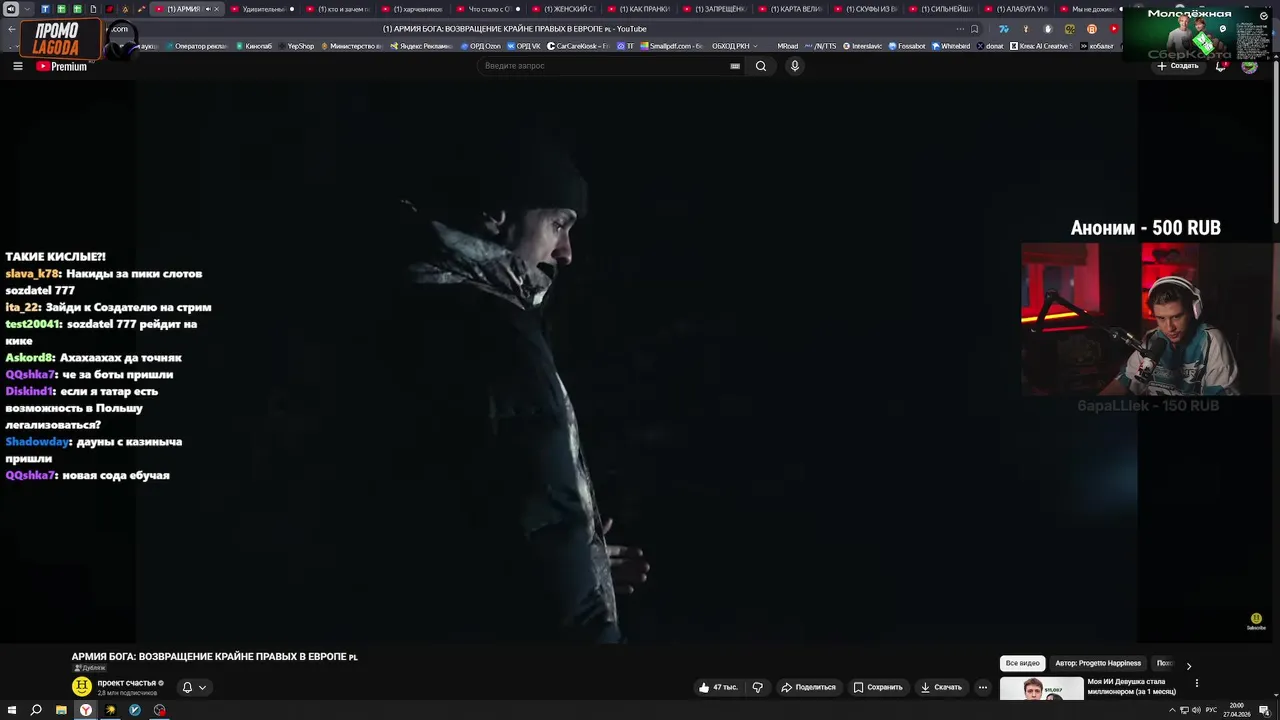
Task: Click the magnifier search button
Action: [x=761, y=66]
